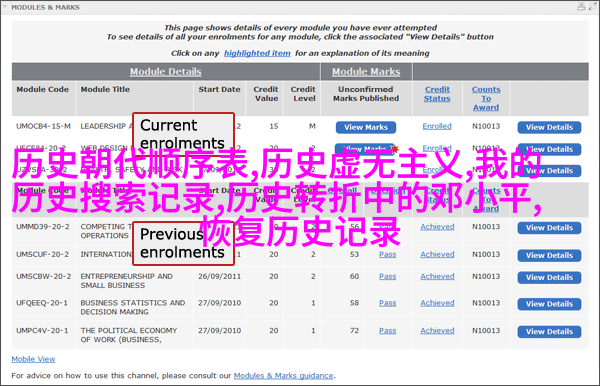Click Pass decision for UMSCBW-20-2
Image resolution: width=600 pixels, height=386 pixels.
(388, 276)
